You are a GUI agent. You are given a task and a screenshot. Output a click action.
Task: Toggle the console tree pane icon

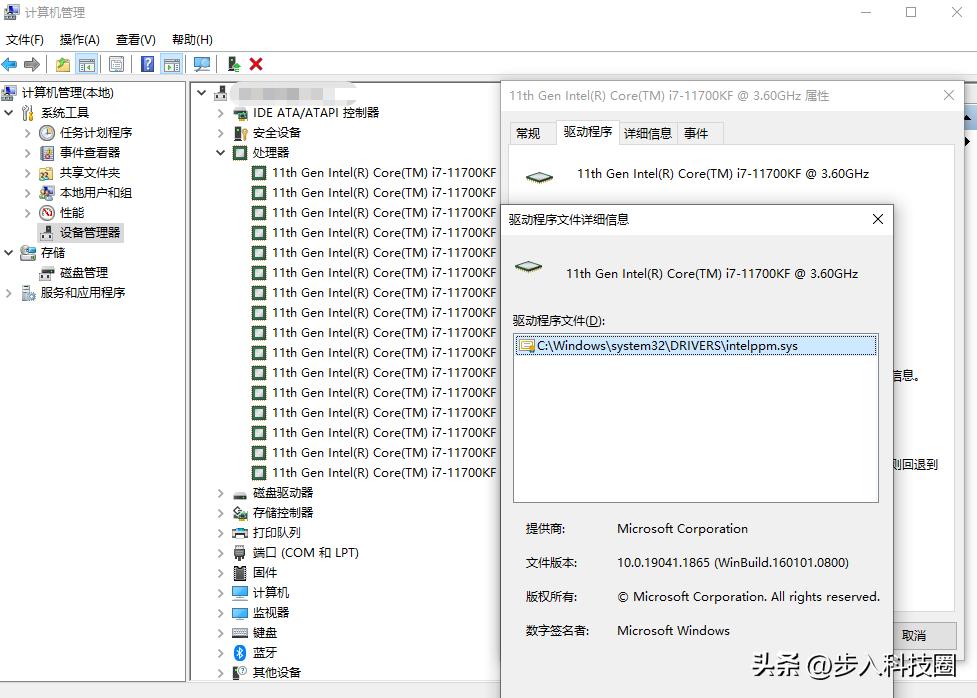tap(86, 65)
